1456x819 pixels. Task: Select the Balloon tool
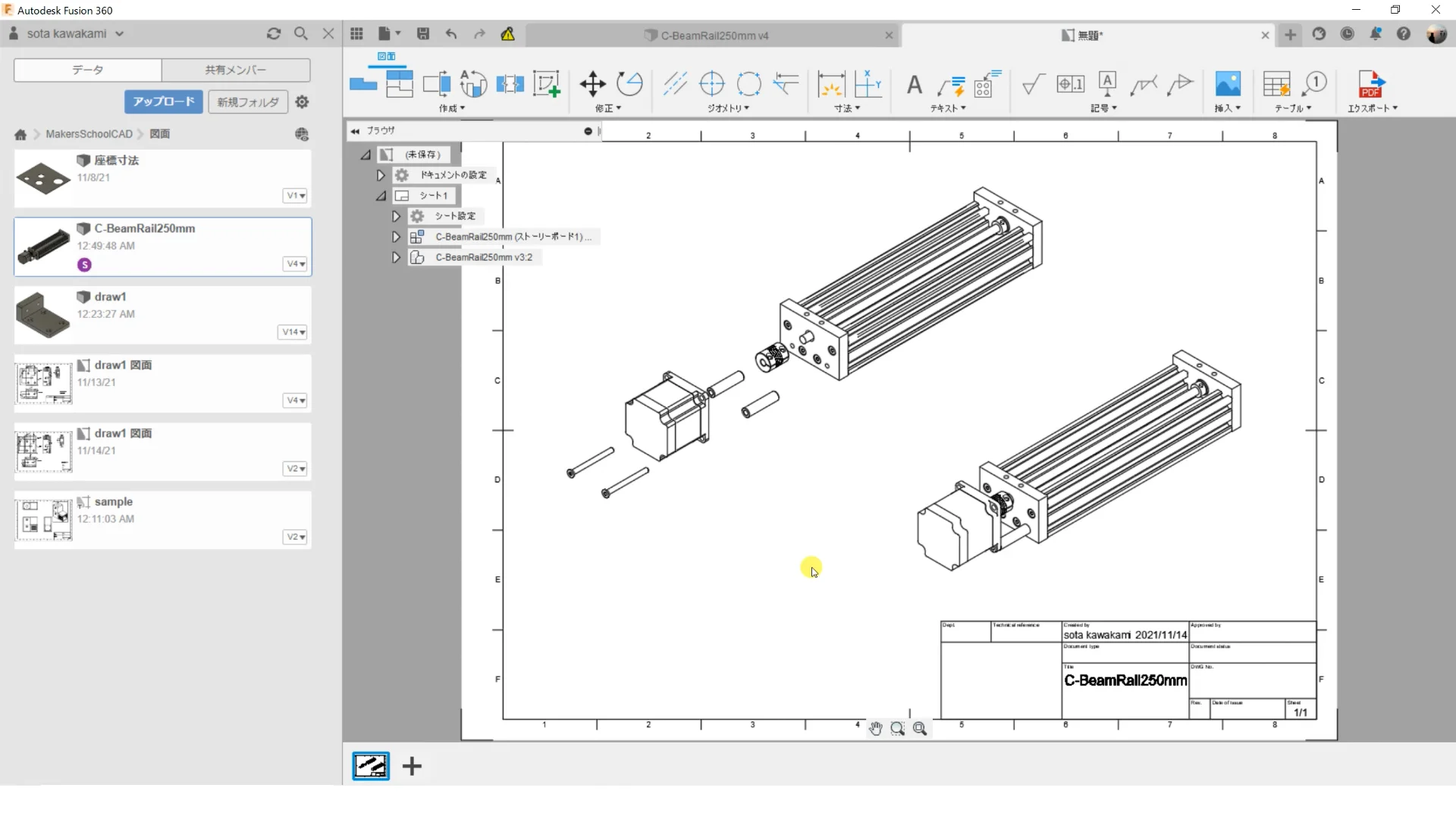pyautogui.click(x=1314, y=84)
